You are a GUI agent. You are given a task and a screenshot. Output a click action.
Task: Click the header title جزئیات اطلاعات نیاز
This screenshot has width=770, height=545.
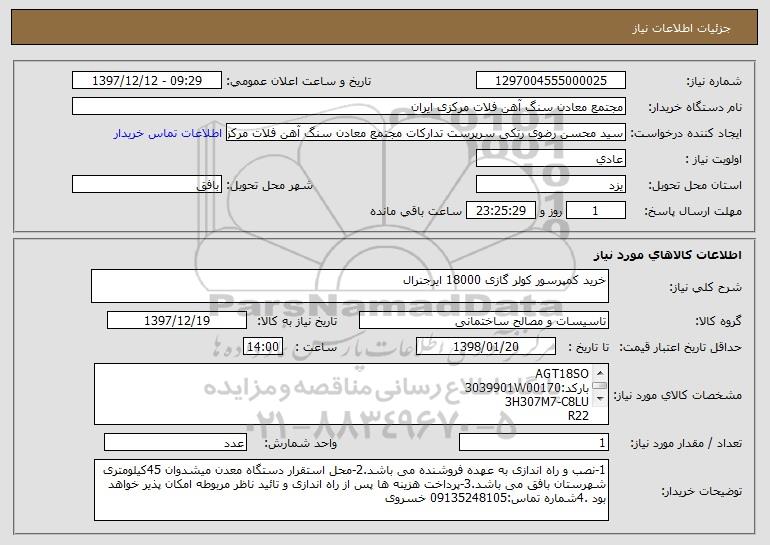click(x=681, y=28)
